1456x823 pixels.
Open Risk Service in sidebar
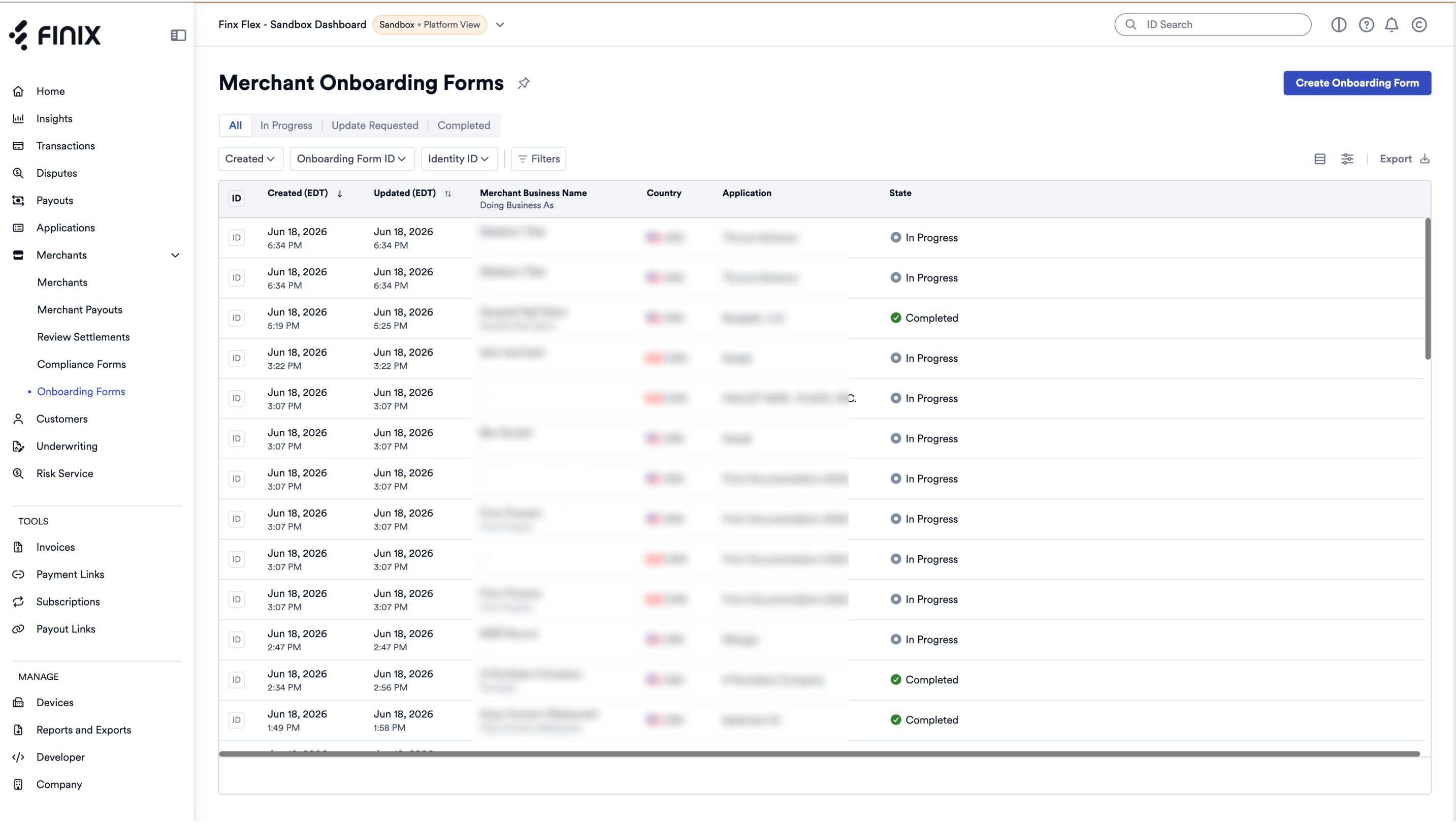[65, 473]
